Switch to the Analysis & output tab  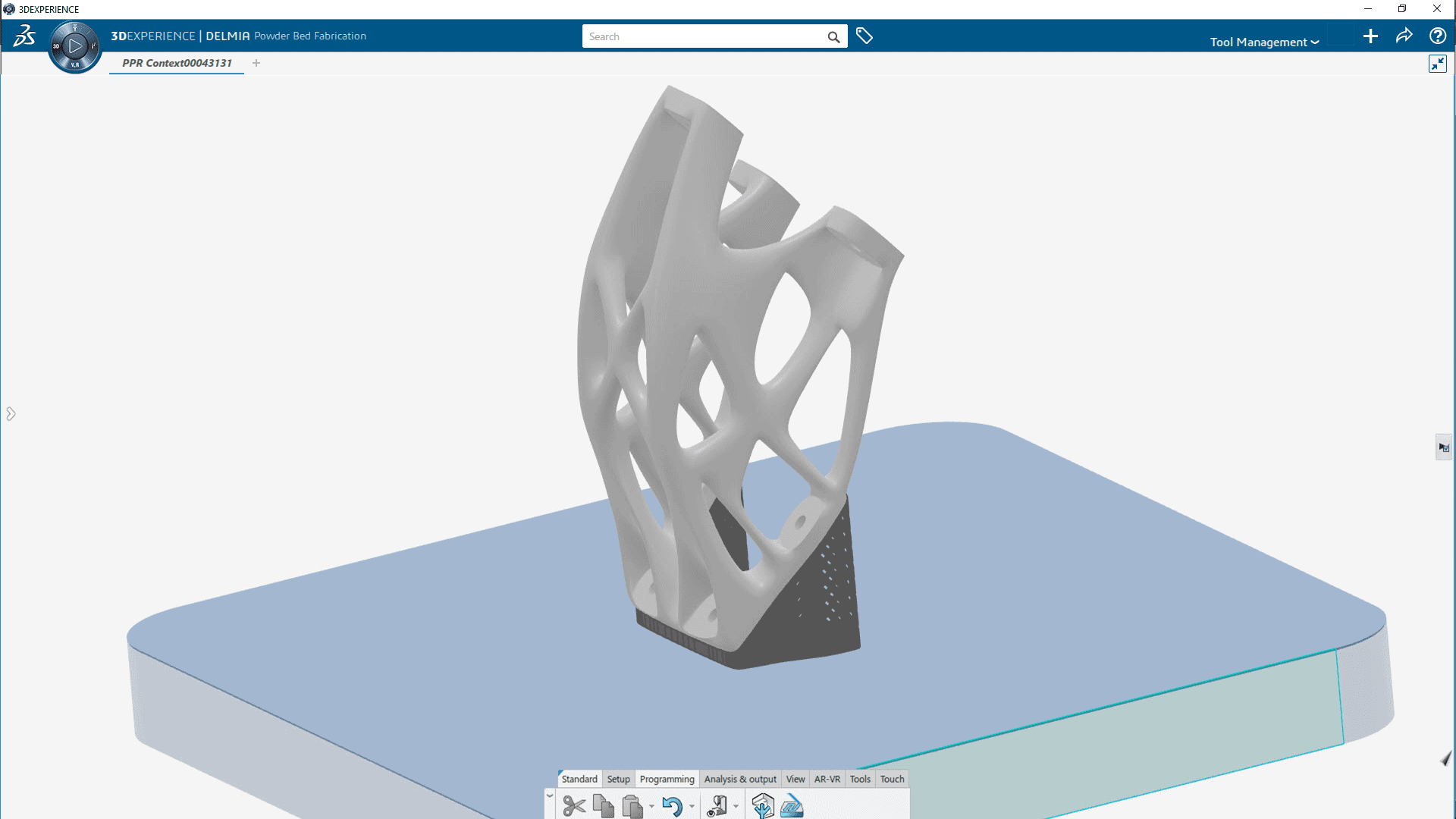[x=740, y=779]
